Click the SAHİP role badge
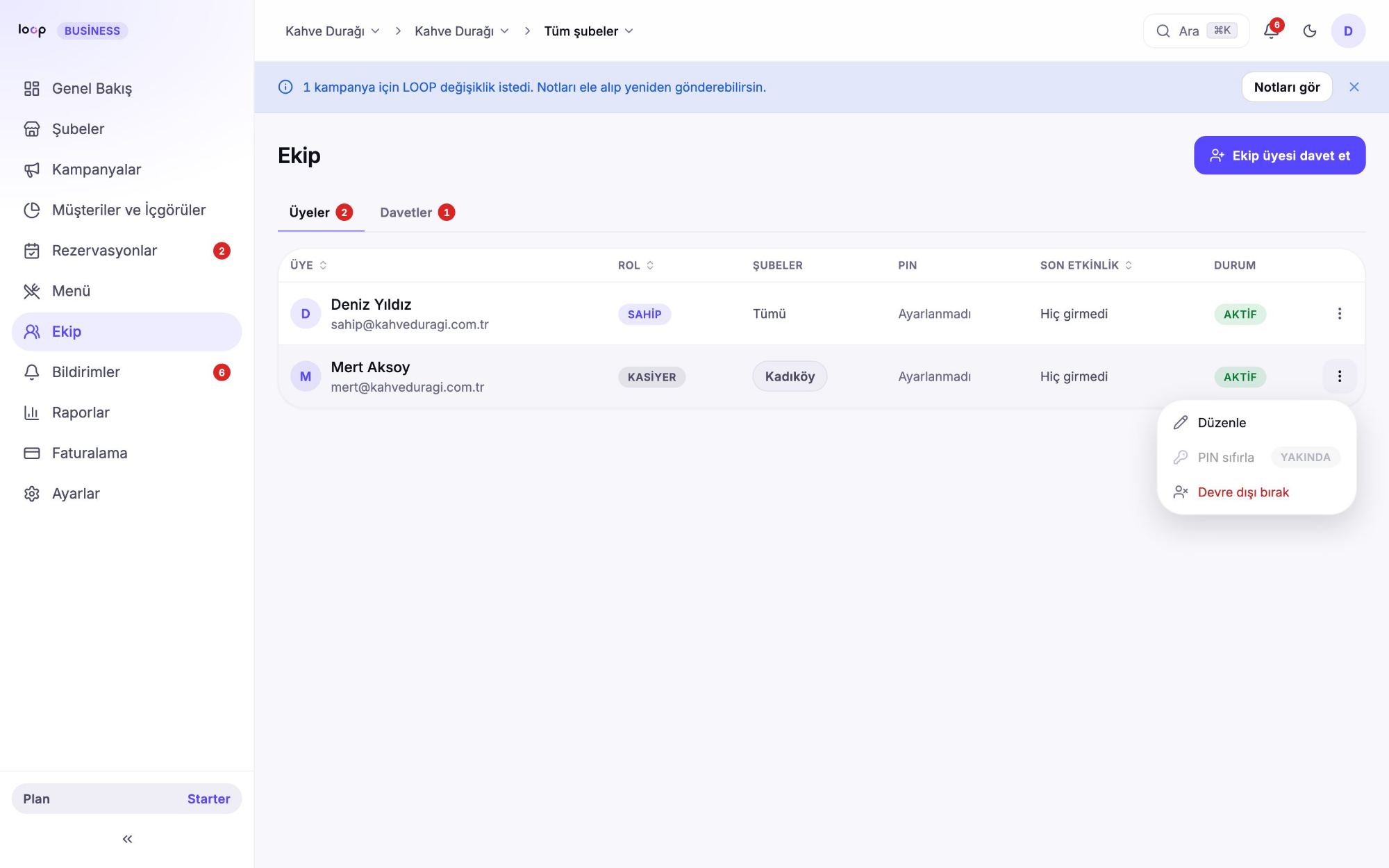 tap(644, 315)
